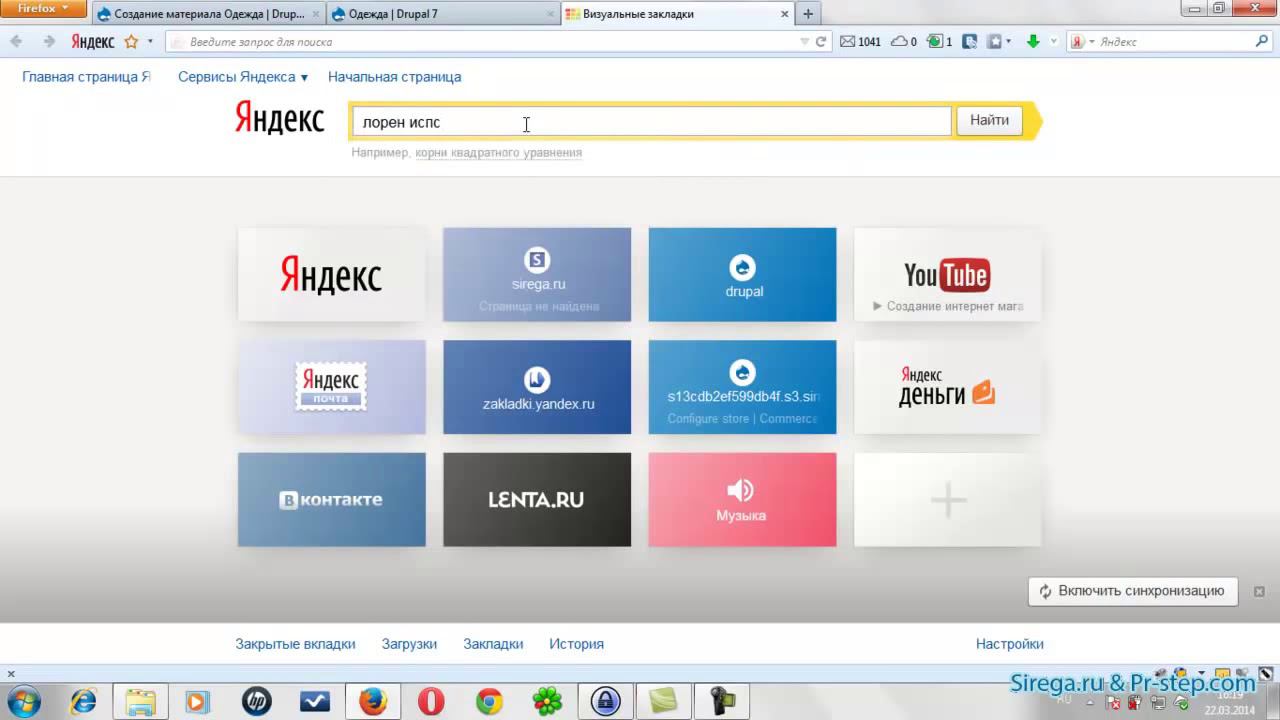Open the Яндекс Деньги bookmark tile
The height and width of the screenshot is (720, 1280).
pyautogui.click(x=947, y=387)
